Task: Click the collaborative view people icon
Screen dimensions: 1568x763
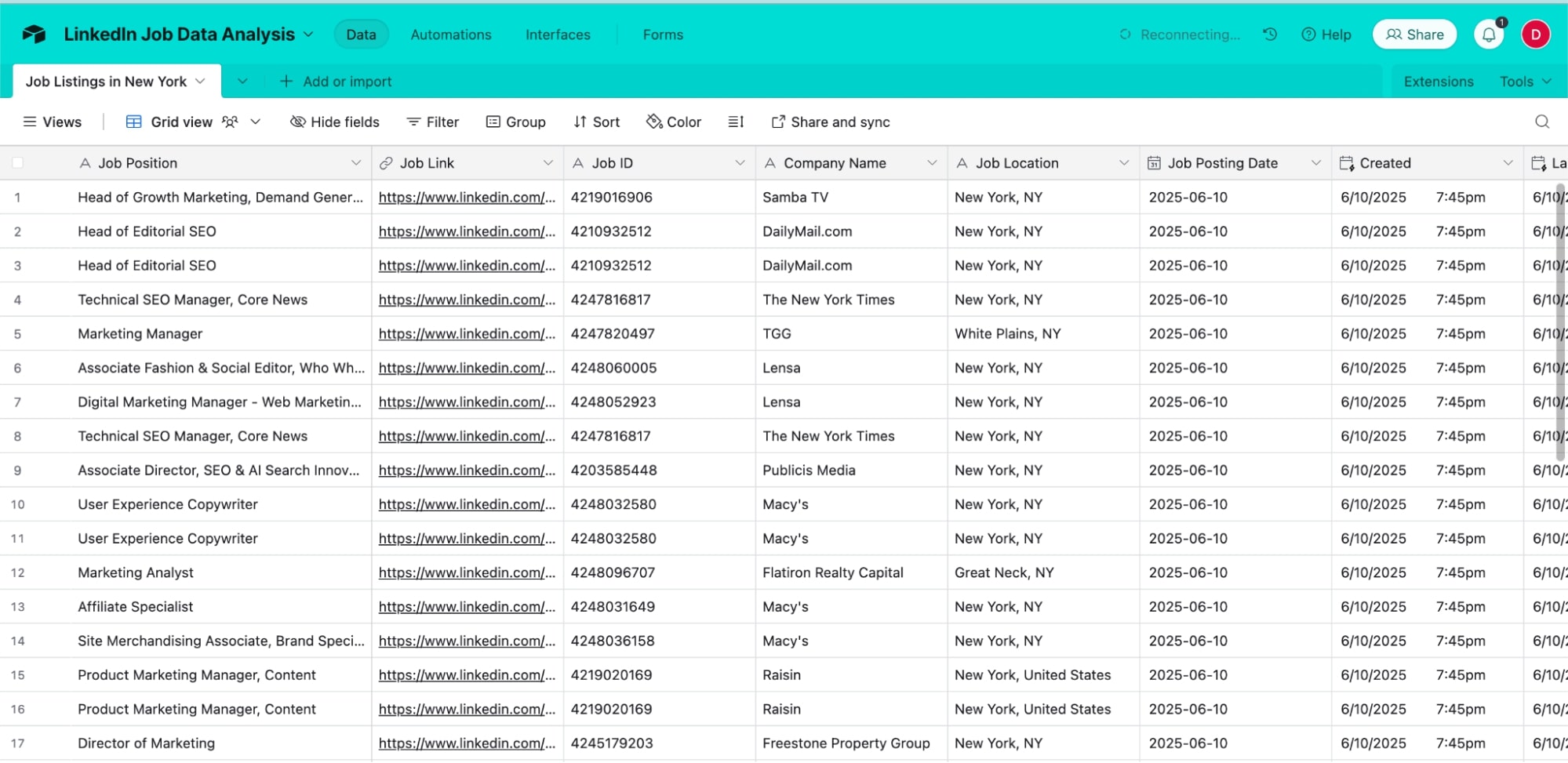Action: pos(230,122)
